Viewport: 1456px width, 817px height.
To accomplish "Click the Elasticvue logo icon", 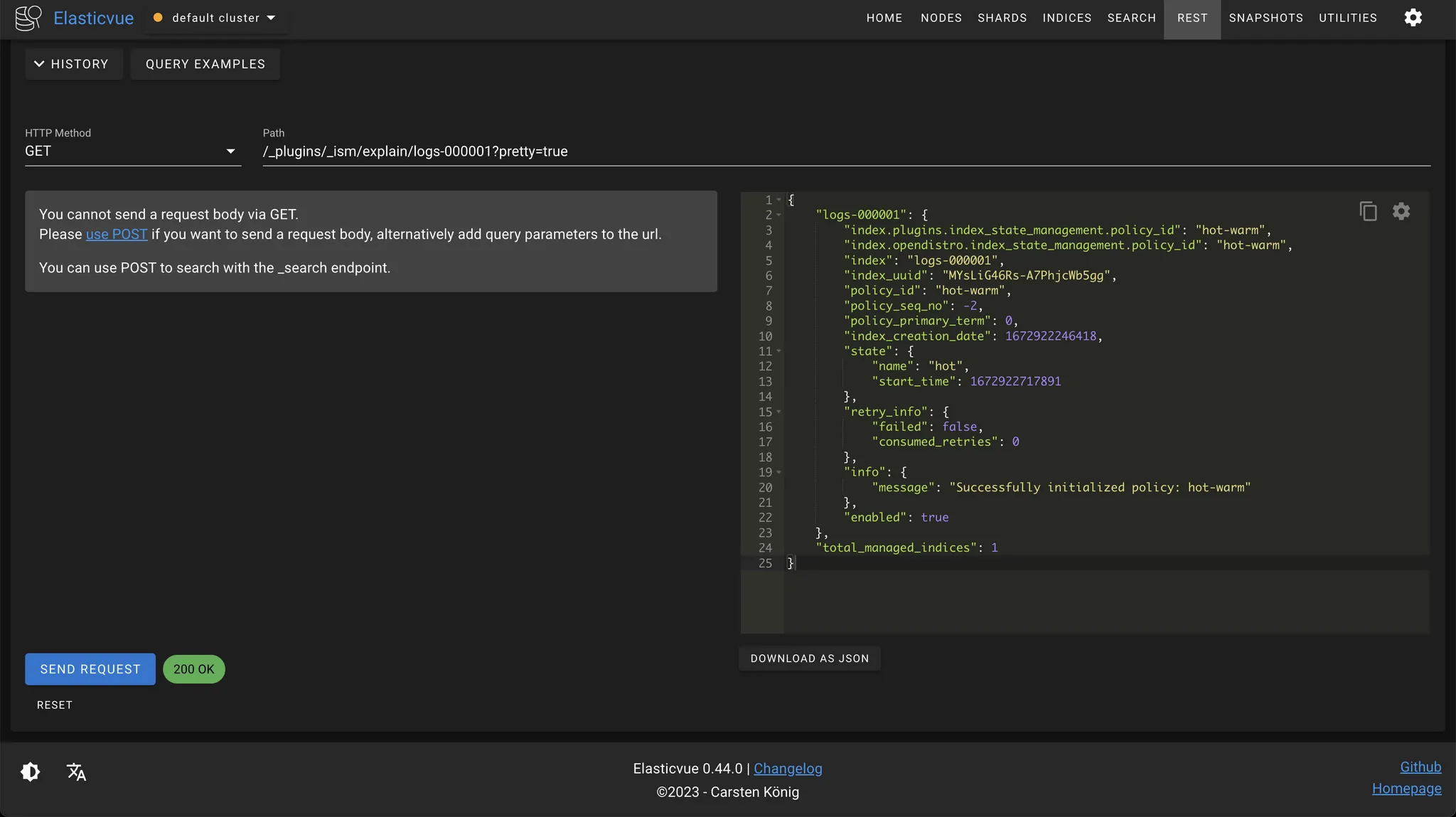I will (28, 18).
